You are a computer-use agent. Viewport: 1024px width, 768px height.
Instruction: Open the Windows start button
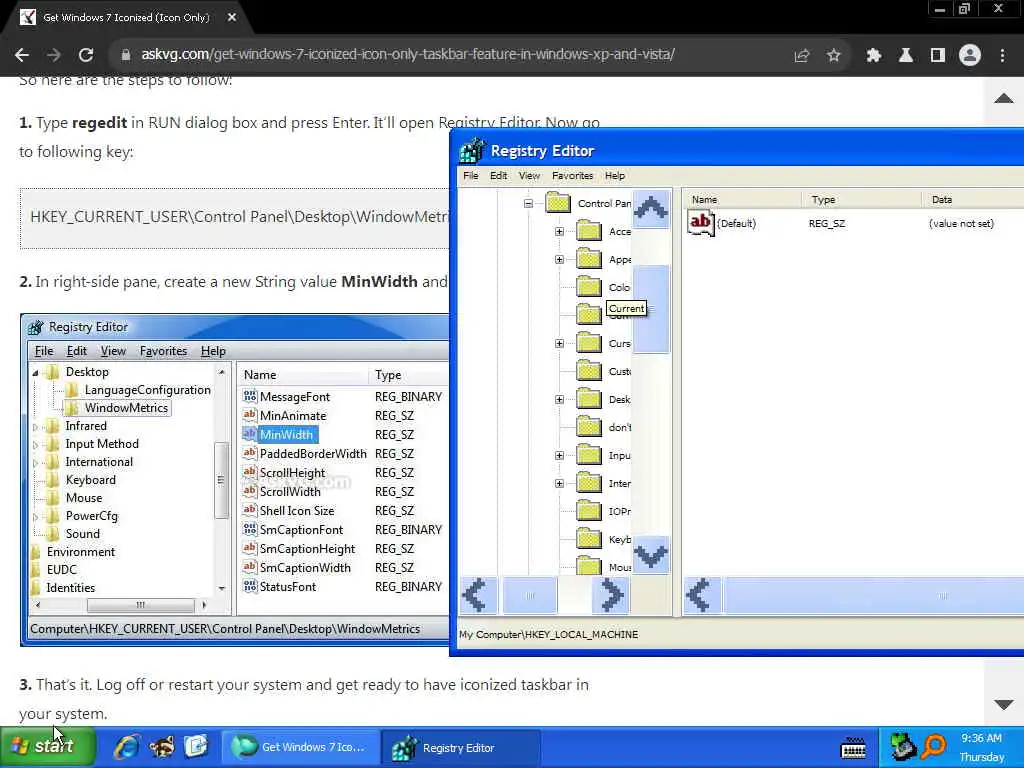[x=48, y=746]
